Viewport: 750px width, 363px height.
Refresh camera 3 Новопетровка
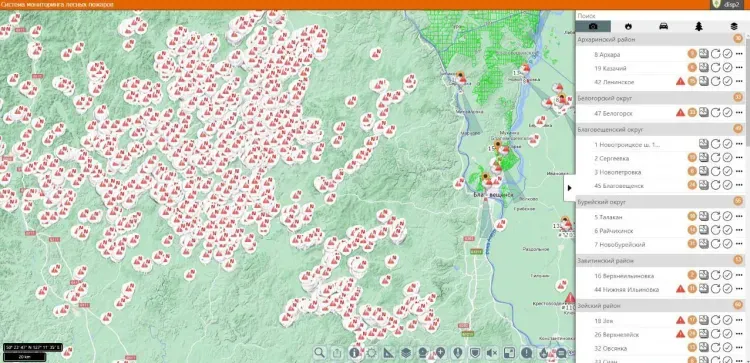[x=716, y=172]
